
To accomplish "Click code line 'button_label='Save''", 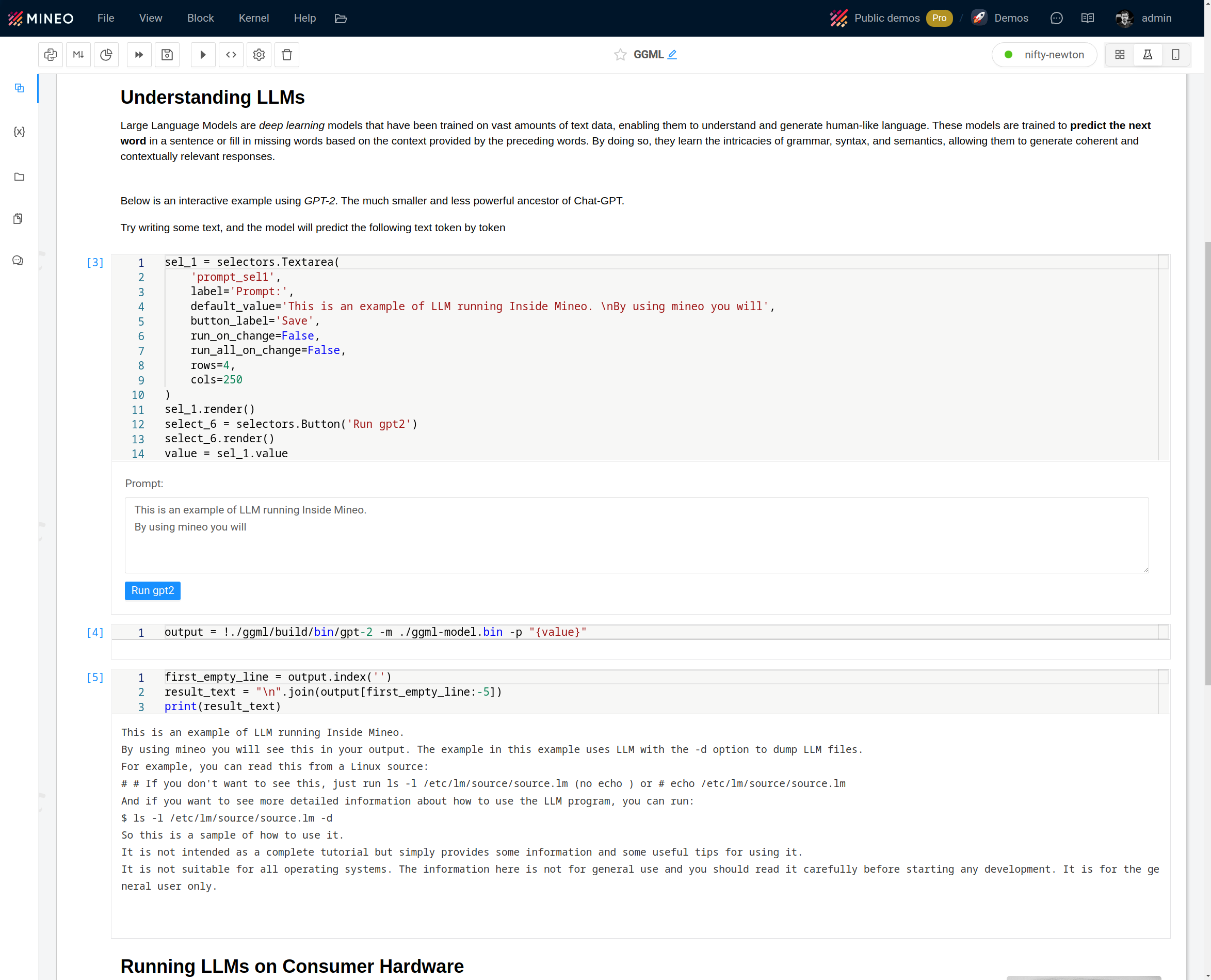I will [255, 321].
